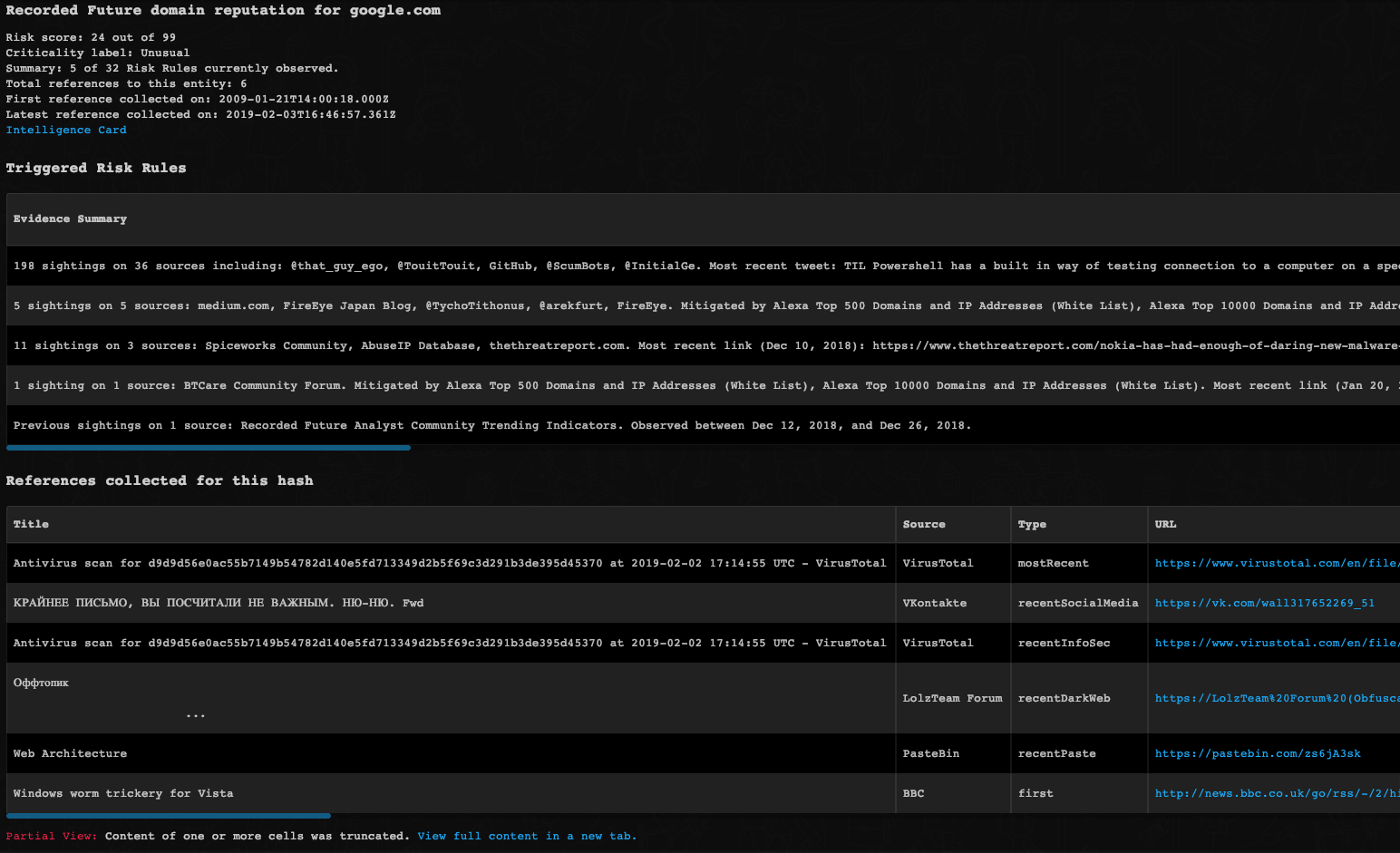This screenshot has width=1400, height=853.
Task: Open the vk.com wall link
Action: 1264,604
